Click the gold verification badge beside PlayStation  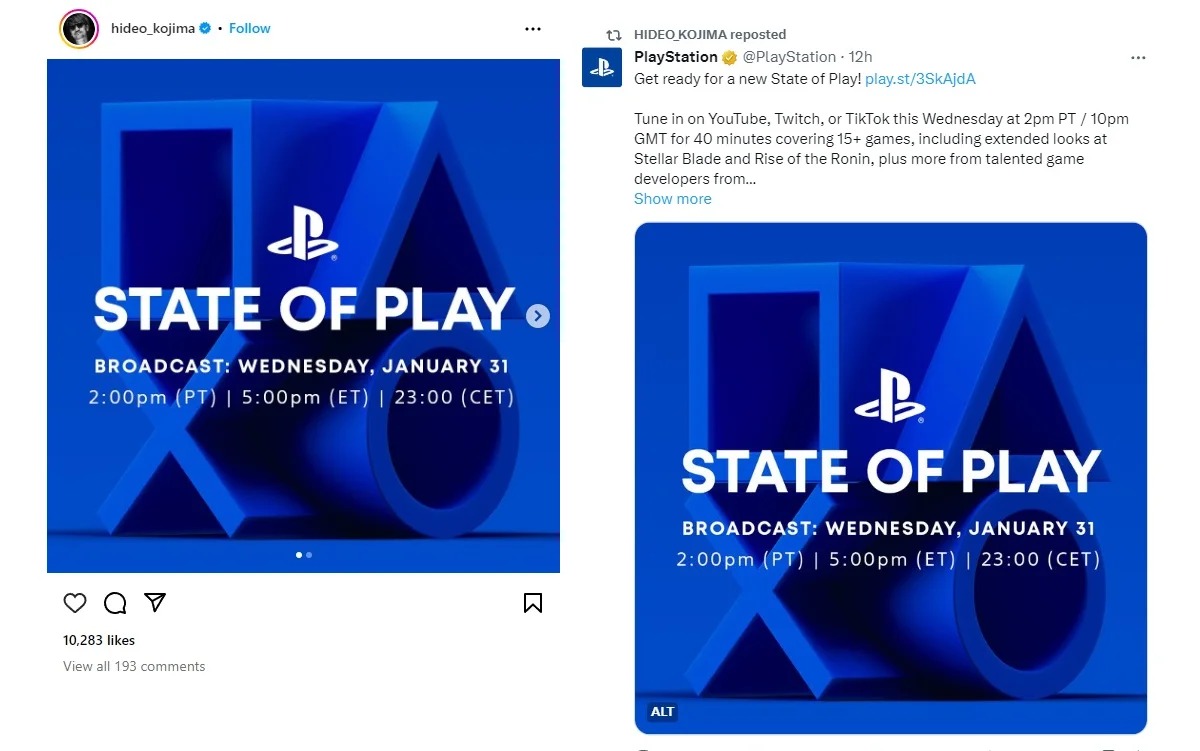[727, 57]
